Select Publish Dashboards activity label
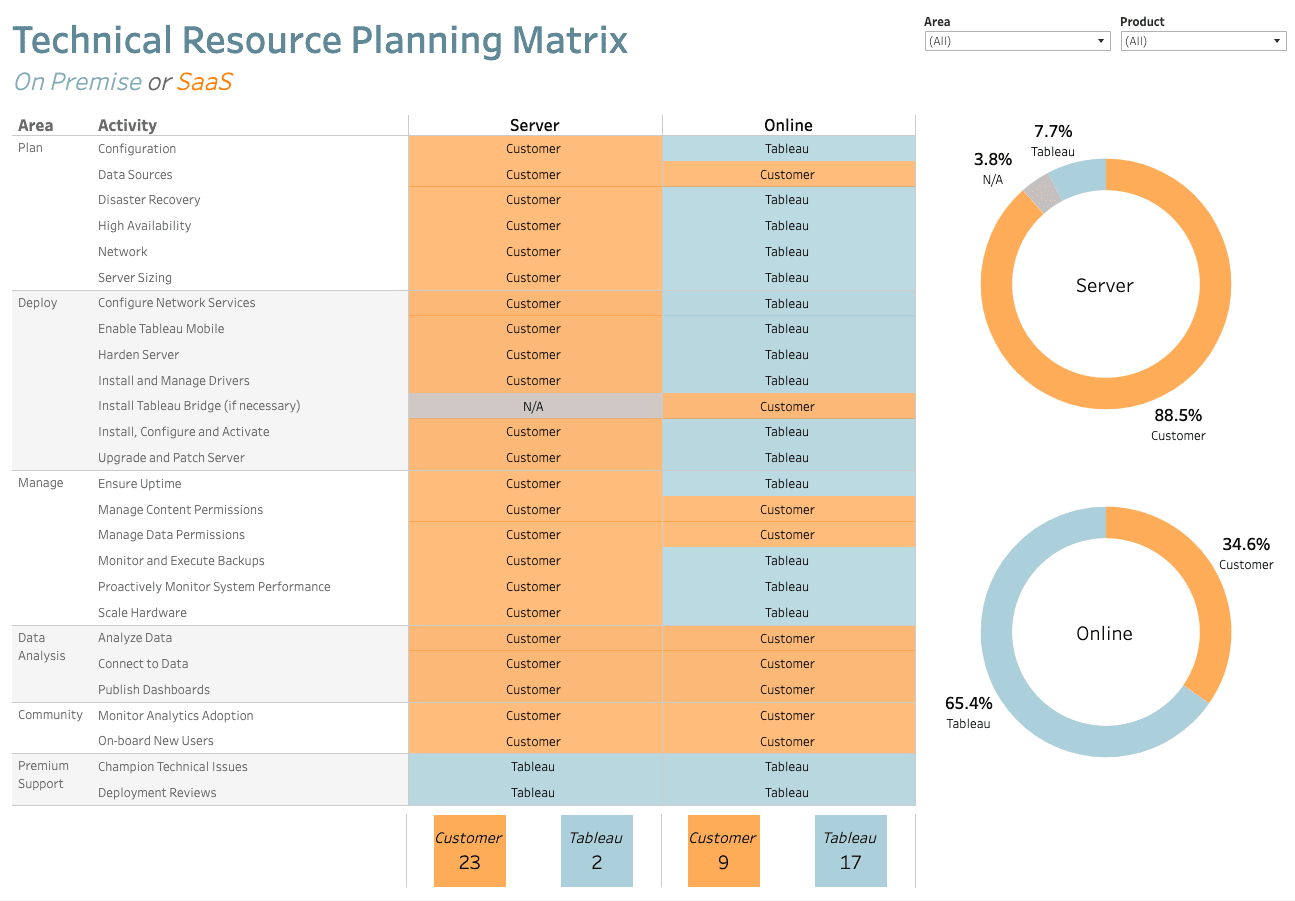Screen dimensions: 1295x901 click(x=154, y=690)
